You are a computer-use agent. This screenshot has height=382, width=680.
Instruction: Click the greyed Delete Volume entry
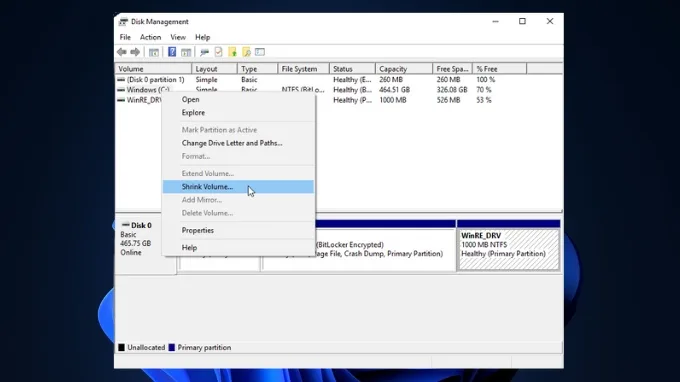238,213
